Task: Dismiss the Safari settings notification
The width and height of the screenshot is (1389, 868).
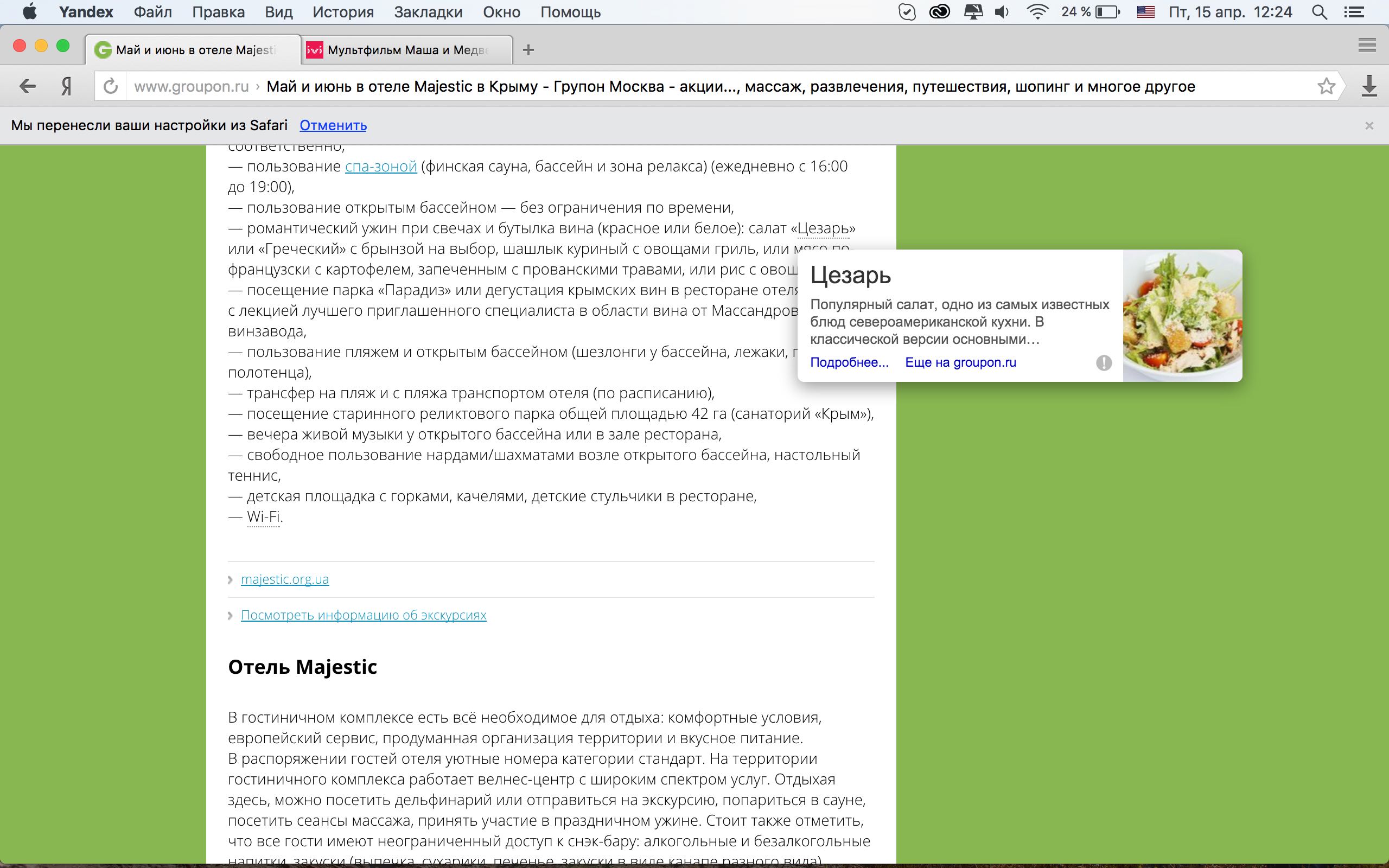Action: [1369, 125]
